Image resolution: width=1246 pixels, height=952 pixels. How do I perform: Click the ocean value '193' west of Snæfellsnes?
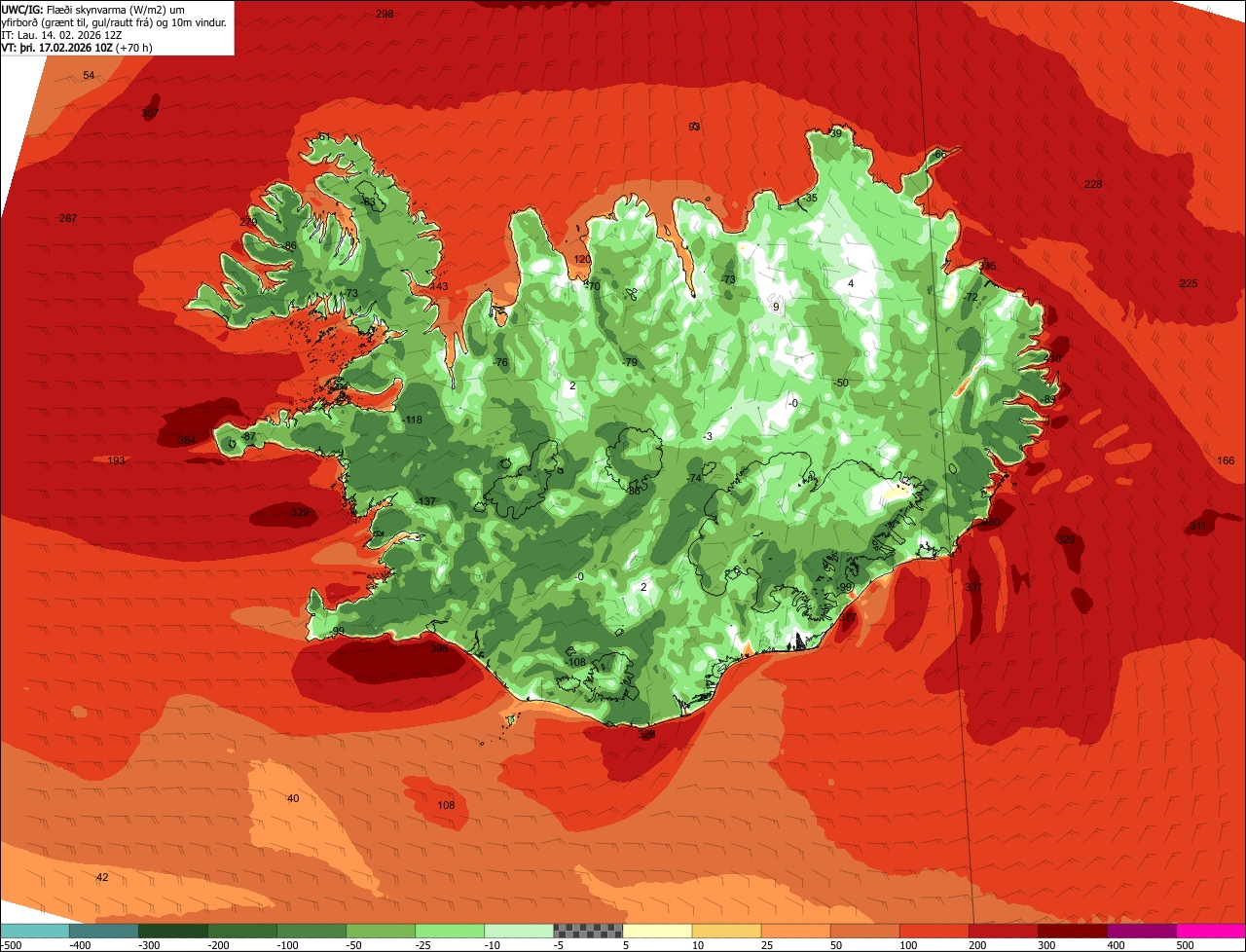117,460
